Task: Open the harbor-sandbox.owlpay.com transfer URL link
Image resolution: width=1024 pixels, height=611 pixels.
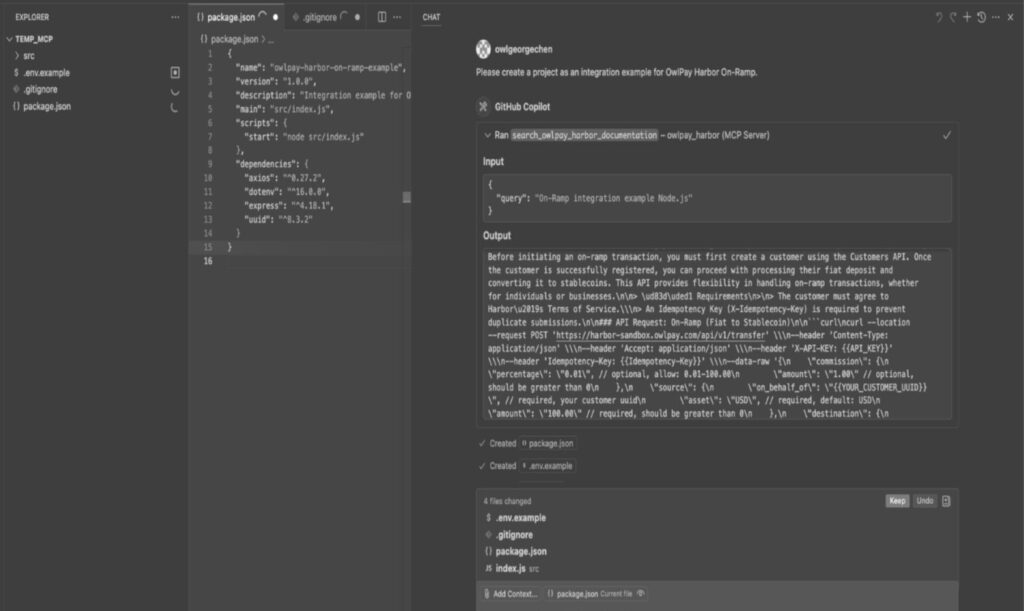Action: 661,335
